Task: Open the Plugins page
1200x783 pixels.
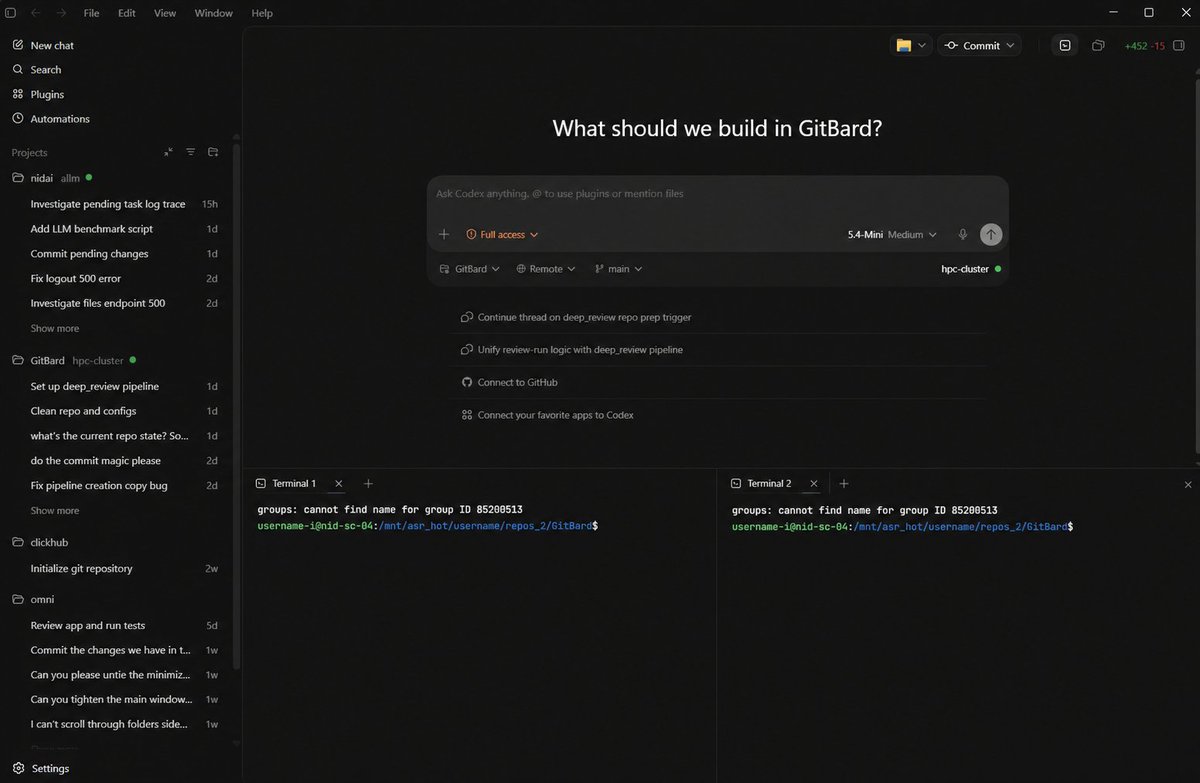Action: pyautogui.click(x=47, y=94)
